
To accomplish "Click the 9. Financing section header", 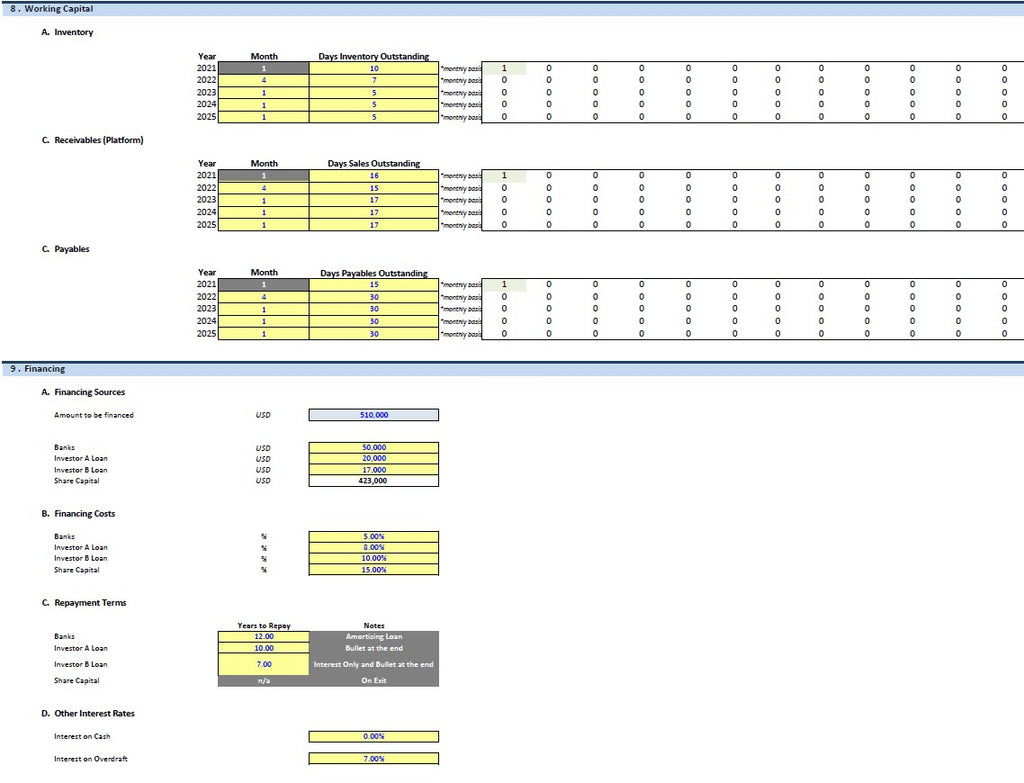I will (38, 369).
